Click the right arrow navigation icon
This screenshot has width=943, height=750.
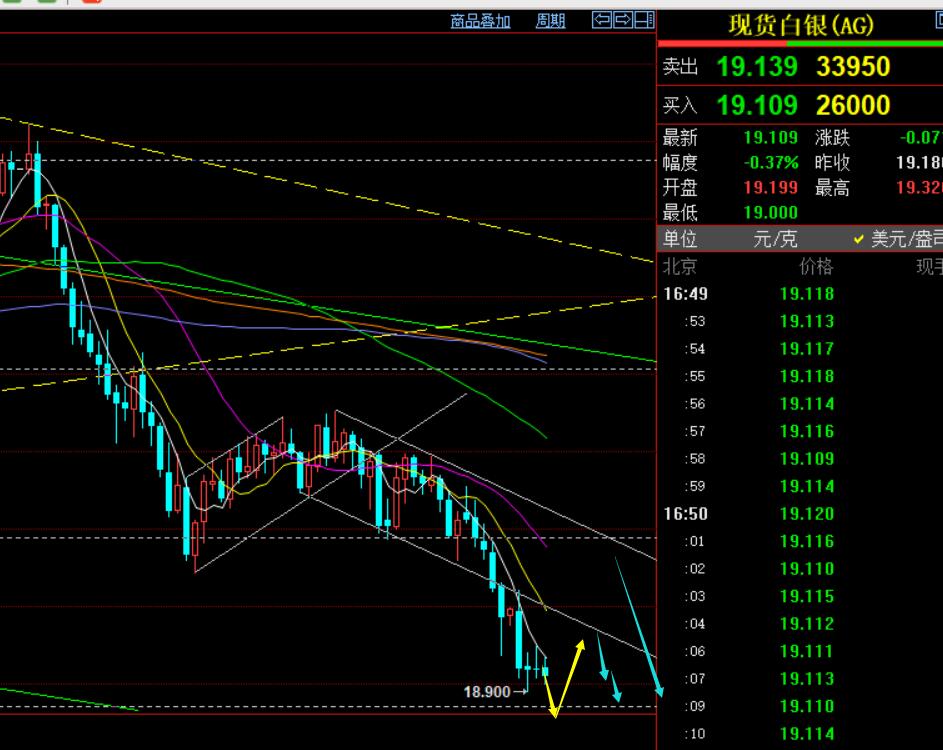tap(623, 20)
